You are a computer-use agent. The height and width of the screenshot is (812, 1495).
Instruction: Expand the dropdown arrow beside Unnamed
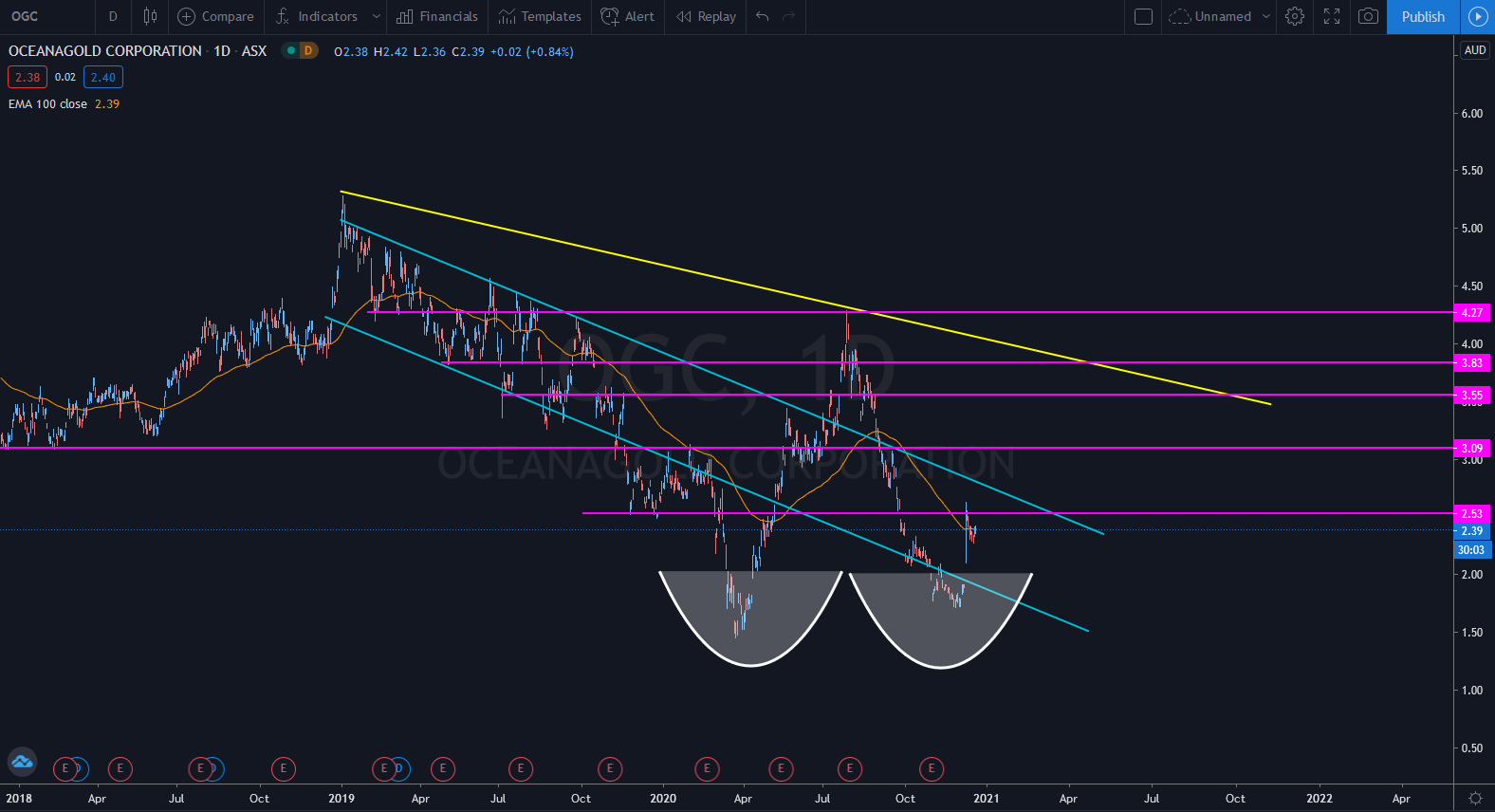coord(1265,16)
